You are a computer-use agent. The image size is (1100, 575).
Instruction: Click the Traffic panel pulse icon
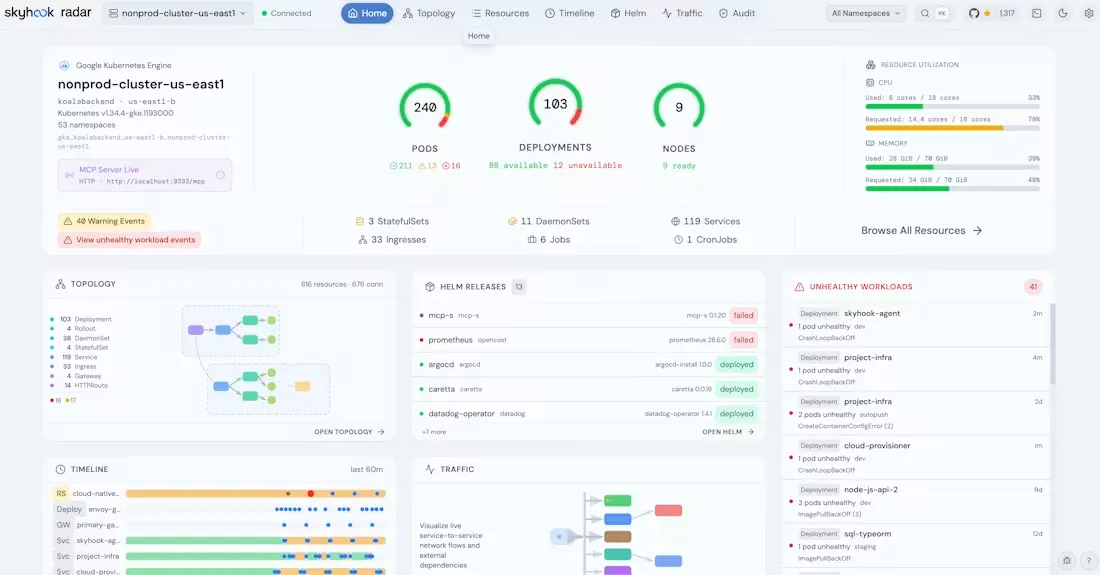pyautogui.click(x=430, y=469)
